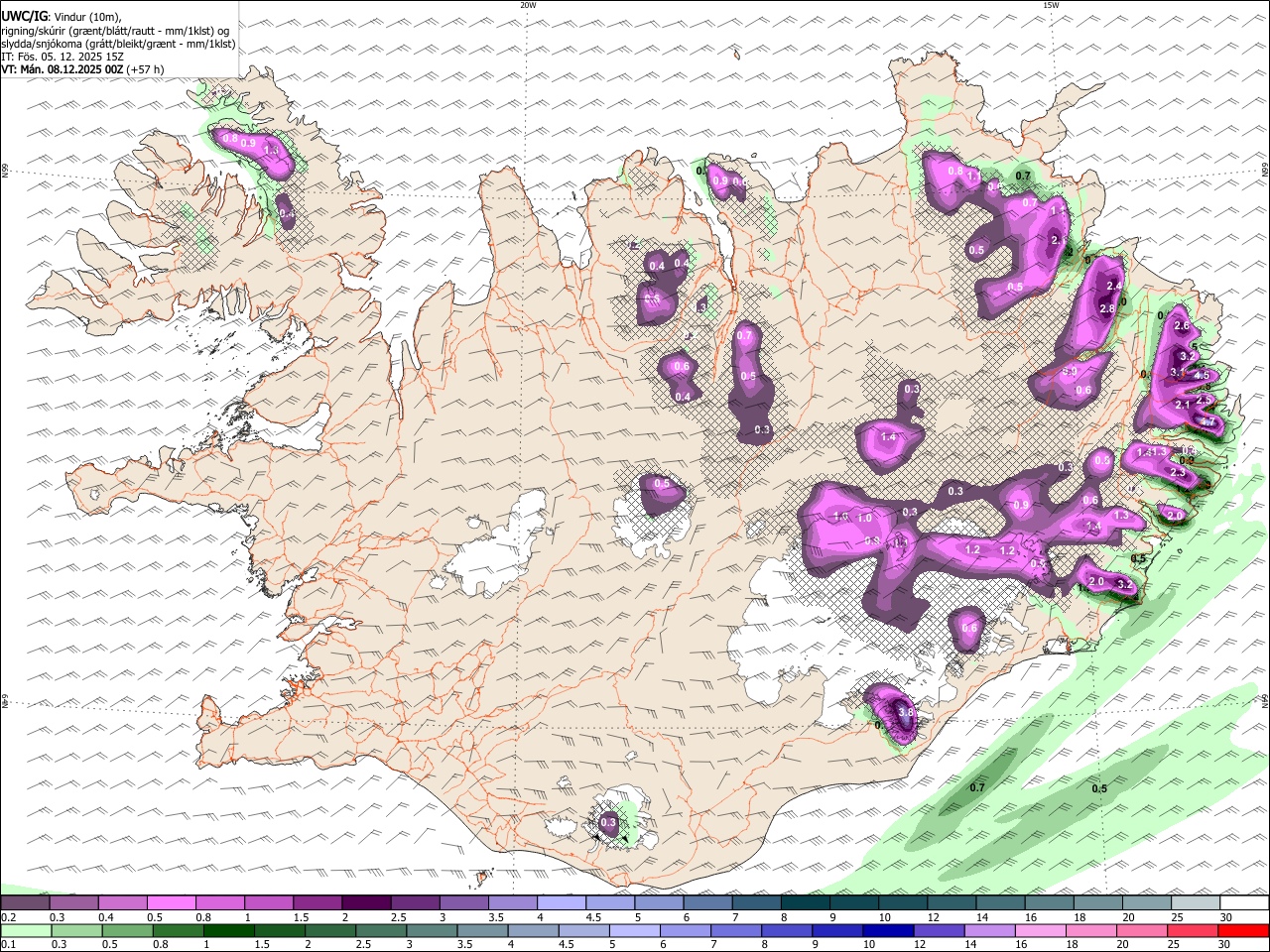The height and width of the screenshot is (952, 1270).
Task: Select the "0.4" label in the upper legend row
Action: [x=105, y=917]
